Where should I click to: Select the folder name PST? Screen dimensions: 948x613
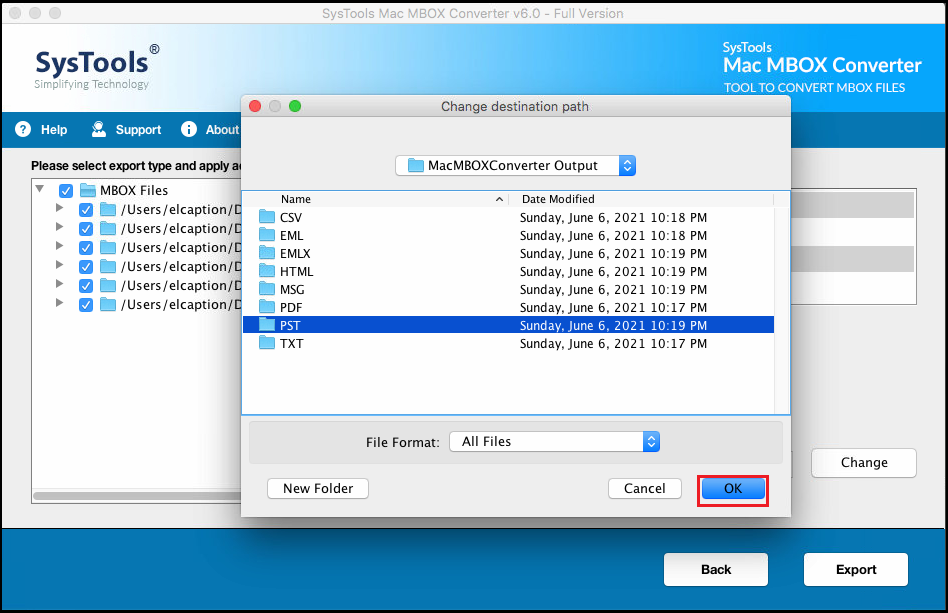coord(290,326)
